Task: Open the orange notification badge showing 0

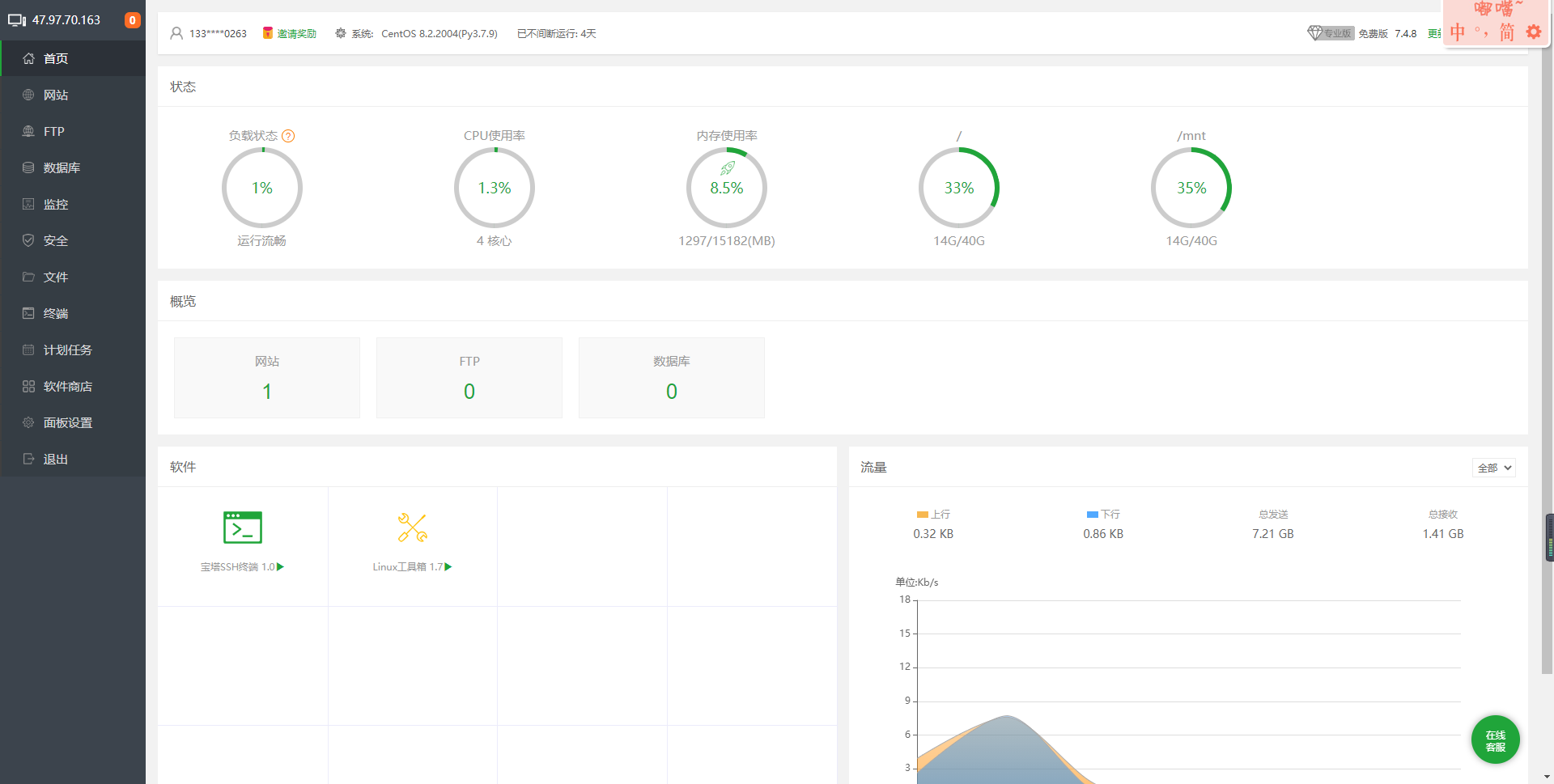Action: point(133,20)
